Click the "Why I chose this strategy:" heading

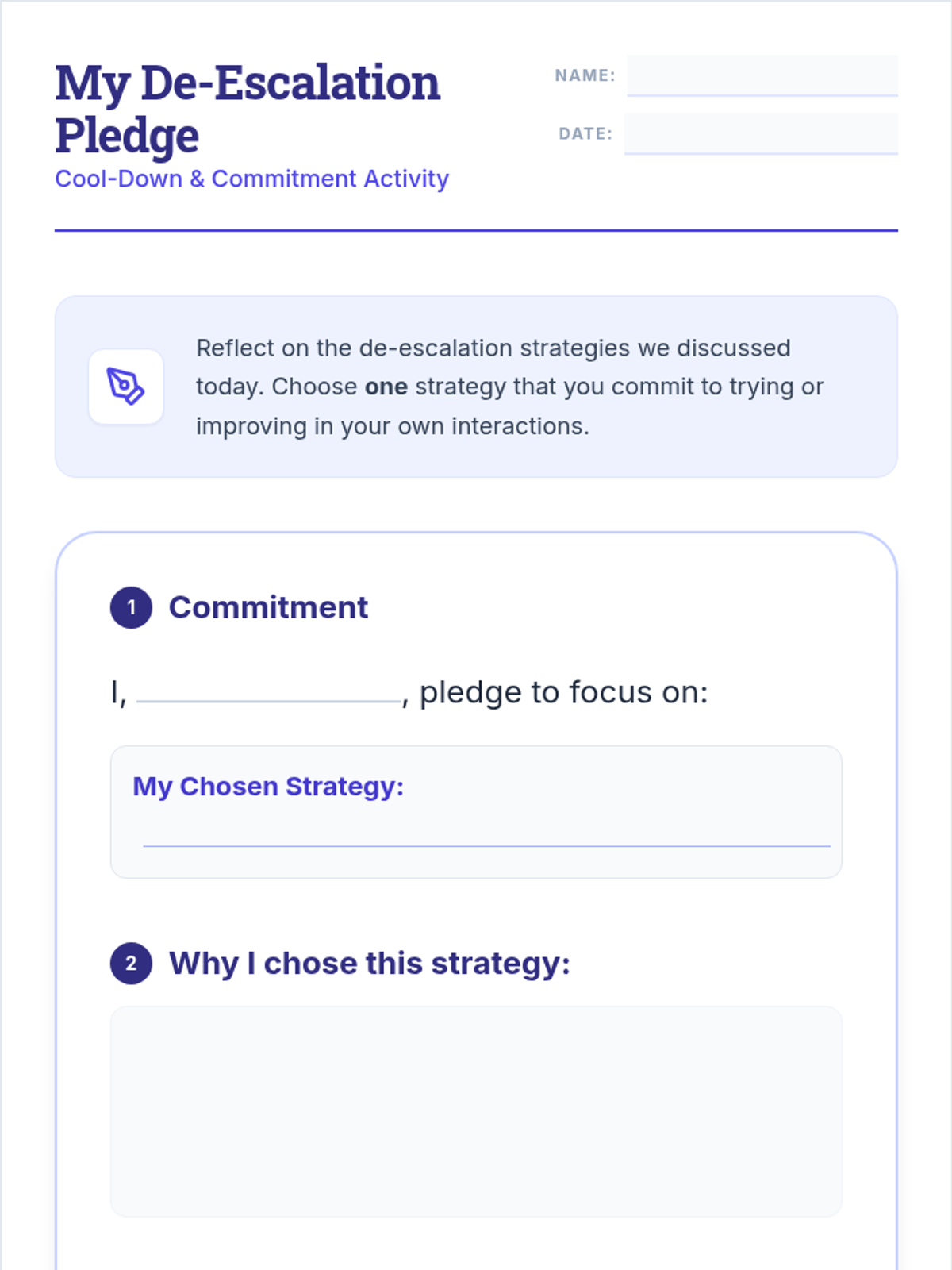tap(370, 964)
